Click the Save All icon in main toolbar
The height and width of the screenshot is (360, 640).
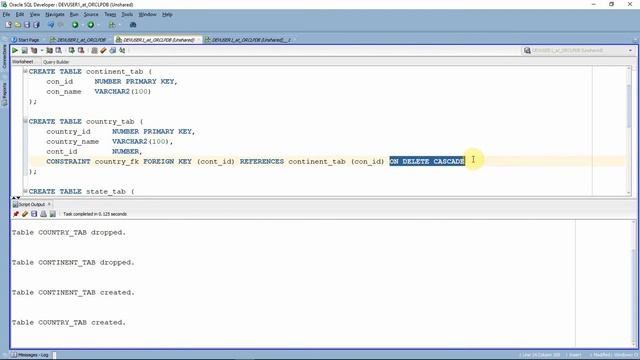pyautogui.click(x=36, y=25)
